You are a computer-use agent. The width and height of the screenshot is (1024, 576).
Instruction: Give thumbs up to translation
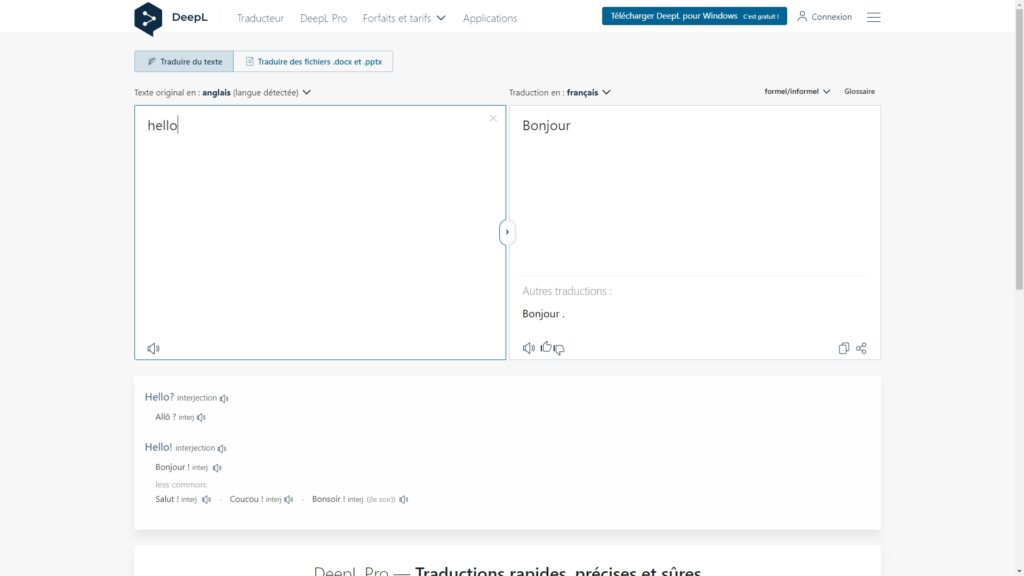coord(545,347)
